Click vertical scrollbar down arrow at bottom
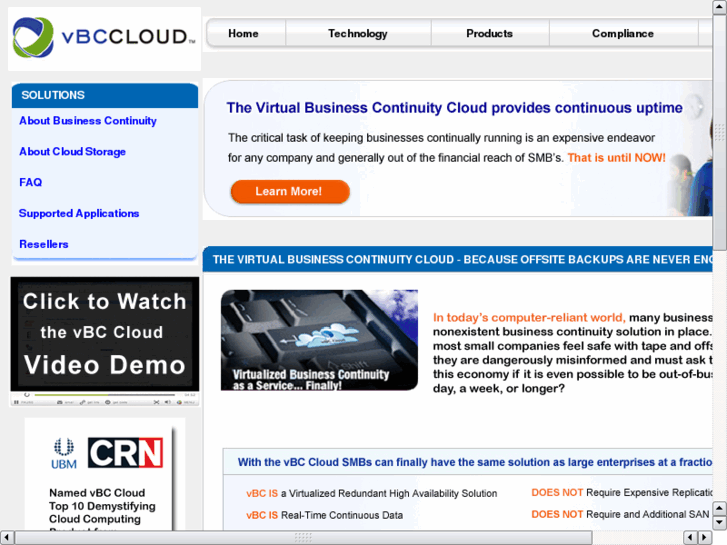 (720, 523)
